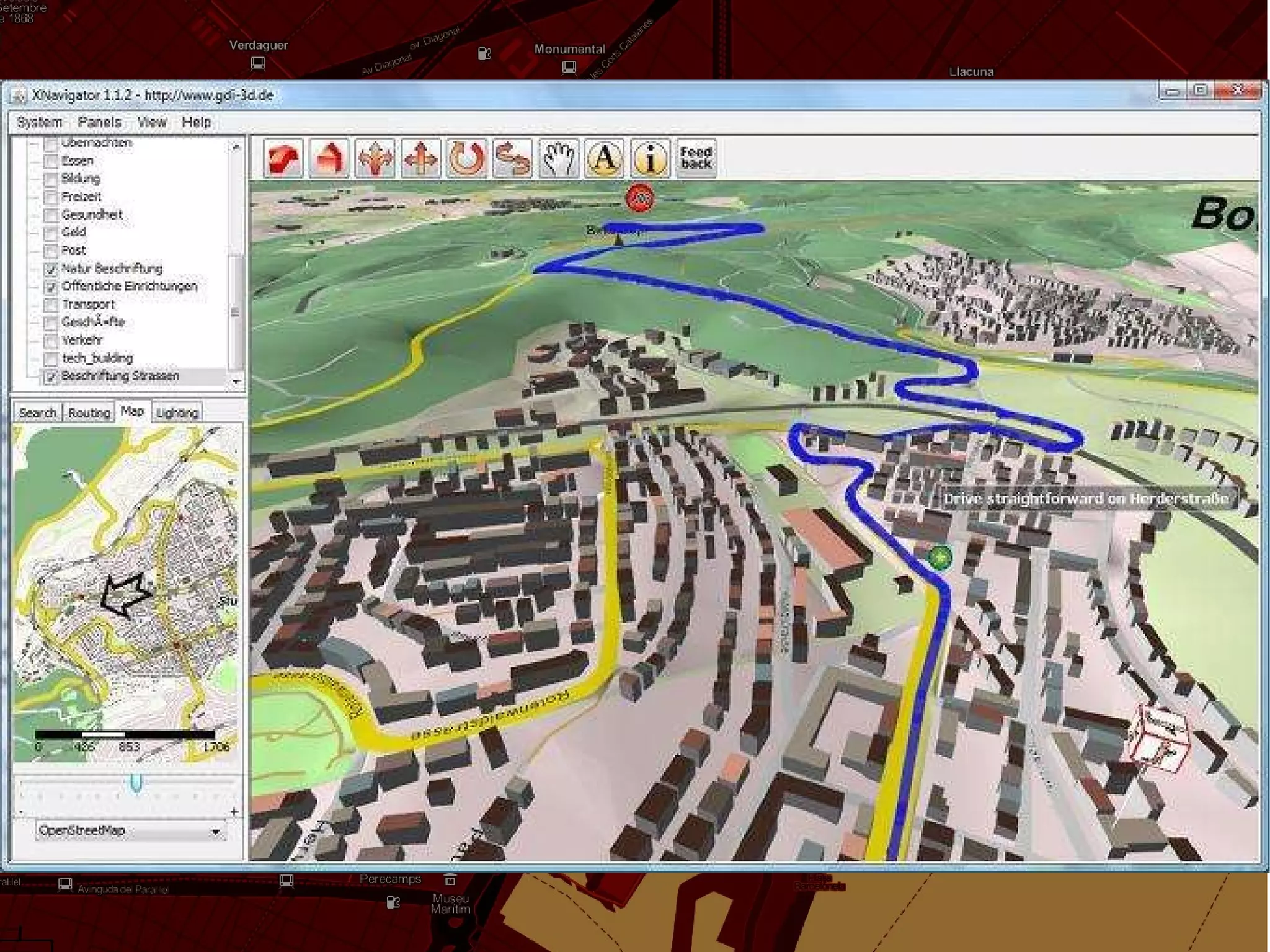Viewport: 1270px width, 952px height.
Task: Open the Help menu
Action: click(196, 122)
